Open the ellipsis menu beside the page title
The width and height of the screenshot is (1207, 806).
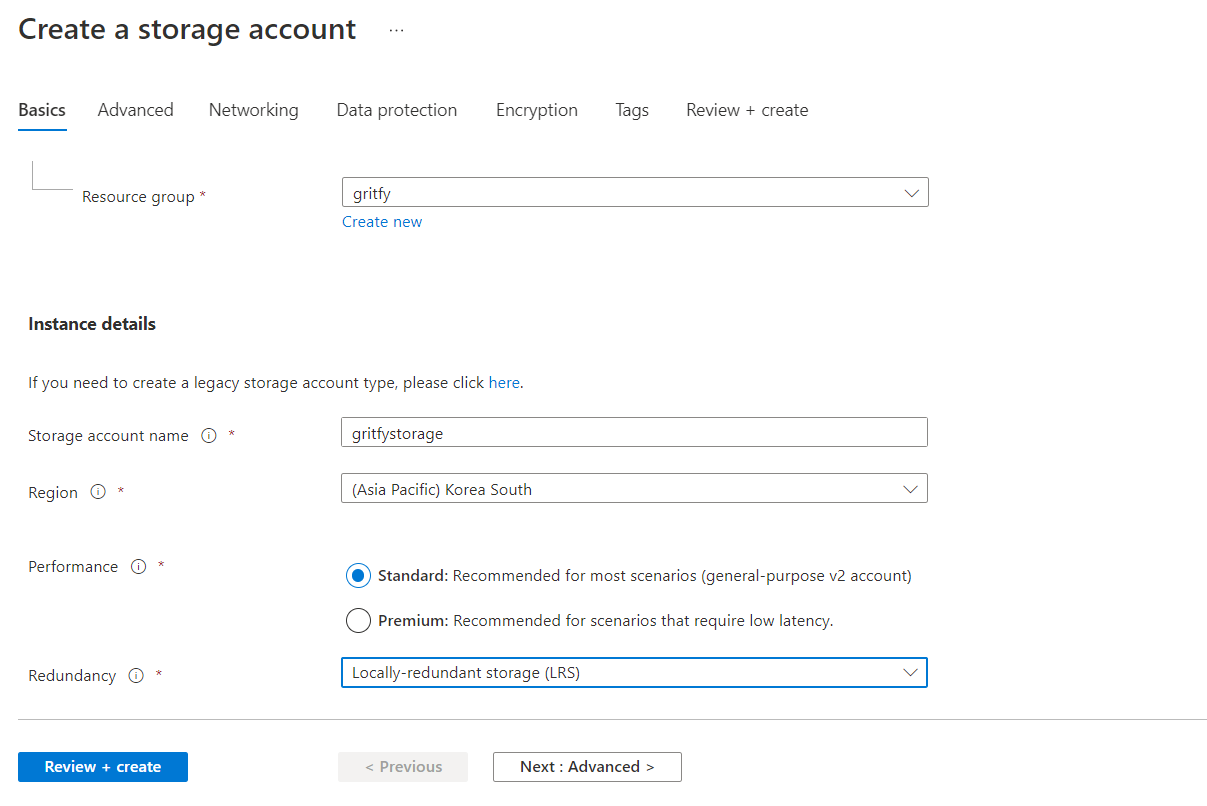[396, 29]
